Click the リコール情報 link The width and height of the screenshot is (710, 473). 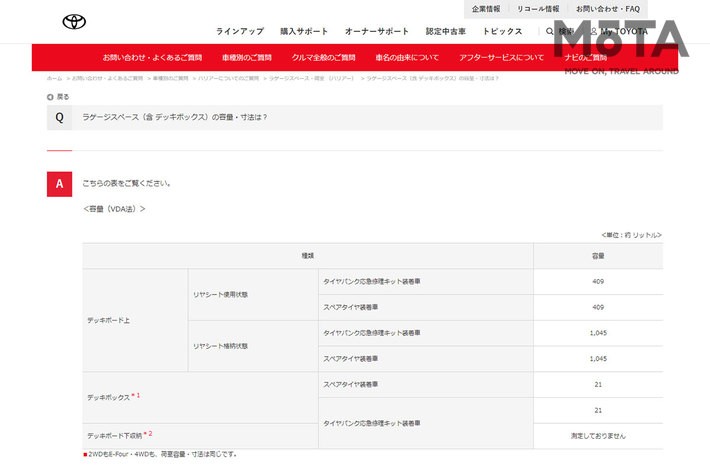point(539,8)
